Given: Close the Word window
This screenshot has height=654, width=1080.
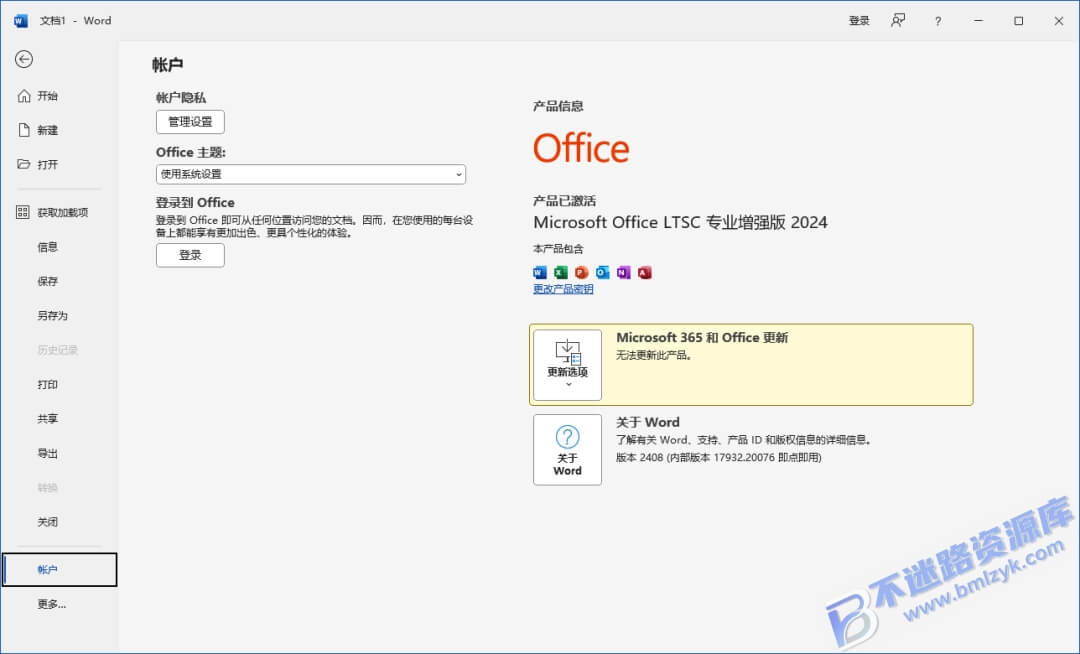Looking at the screenshot, I should pyautogui.click(x=1059, y=21).
